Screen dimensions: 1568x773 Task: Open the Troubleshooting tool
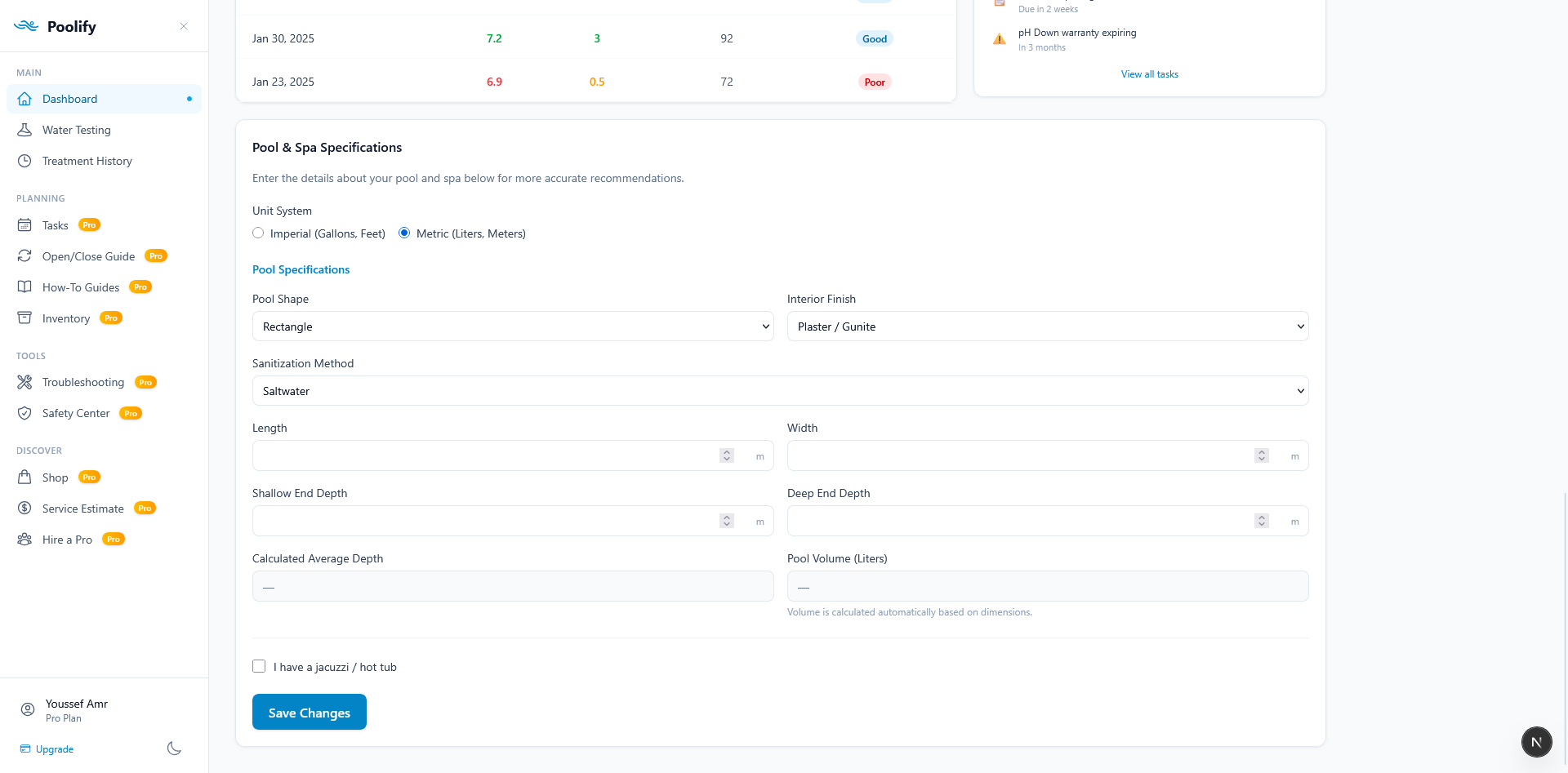coord(104,382)
